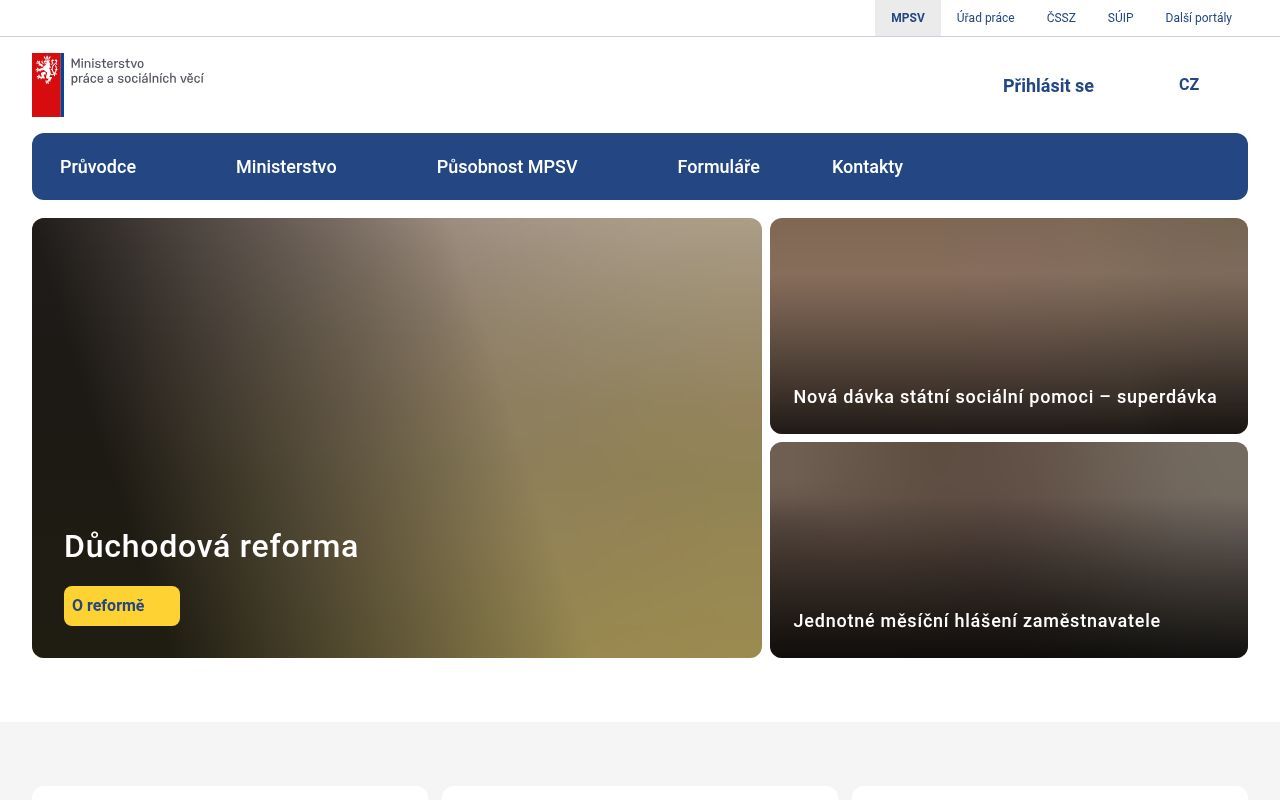The height and width of the screenshot is (800, 1280).
Task: Click the yellow O reformě button
Action: [x=122, y=606]
